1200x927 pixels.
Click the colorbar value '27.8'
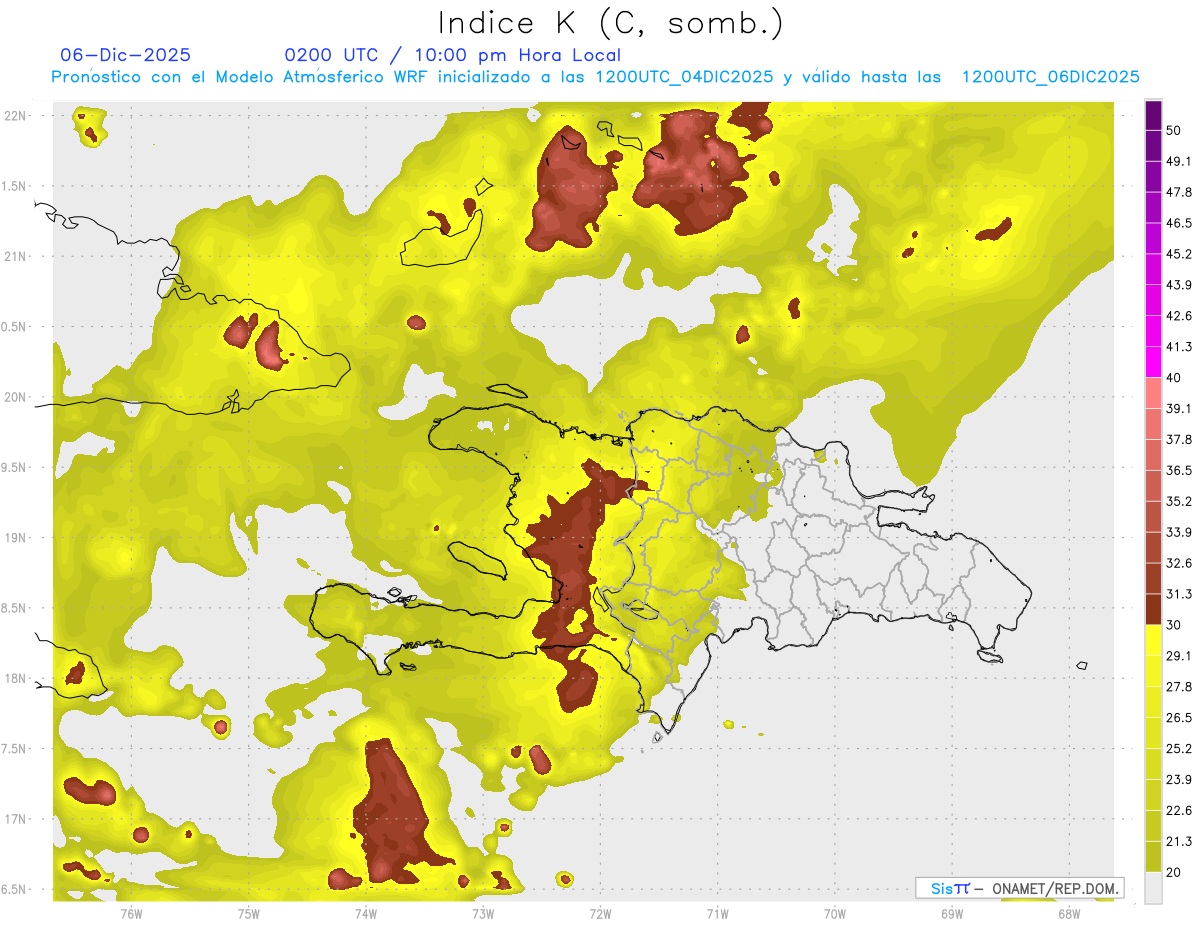click(1179, 686)
